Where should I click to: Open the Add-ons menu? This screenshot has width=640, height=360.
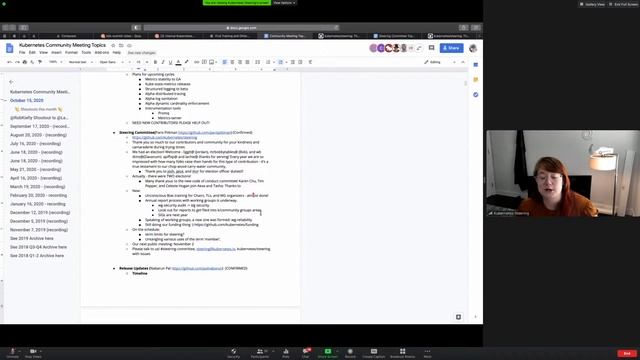[102, 53]
